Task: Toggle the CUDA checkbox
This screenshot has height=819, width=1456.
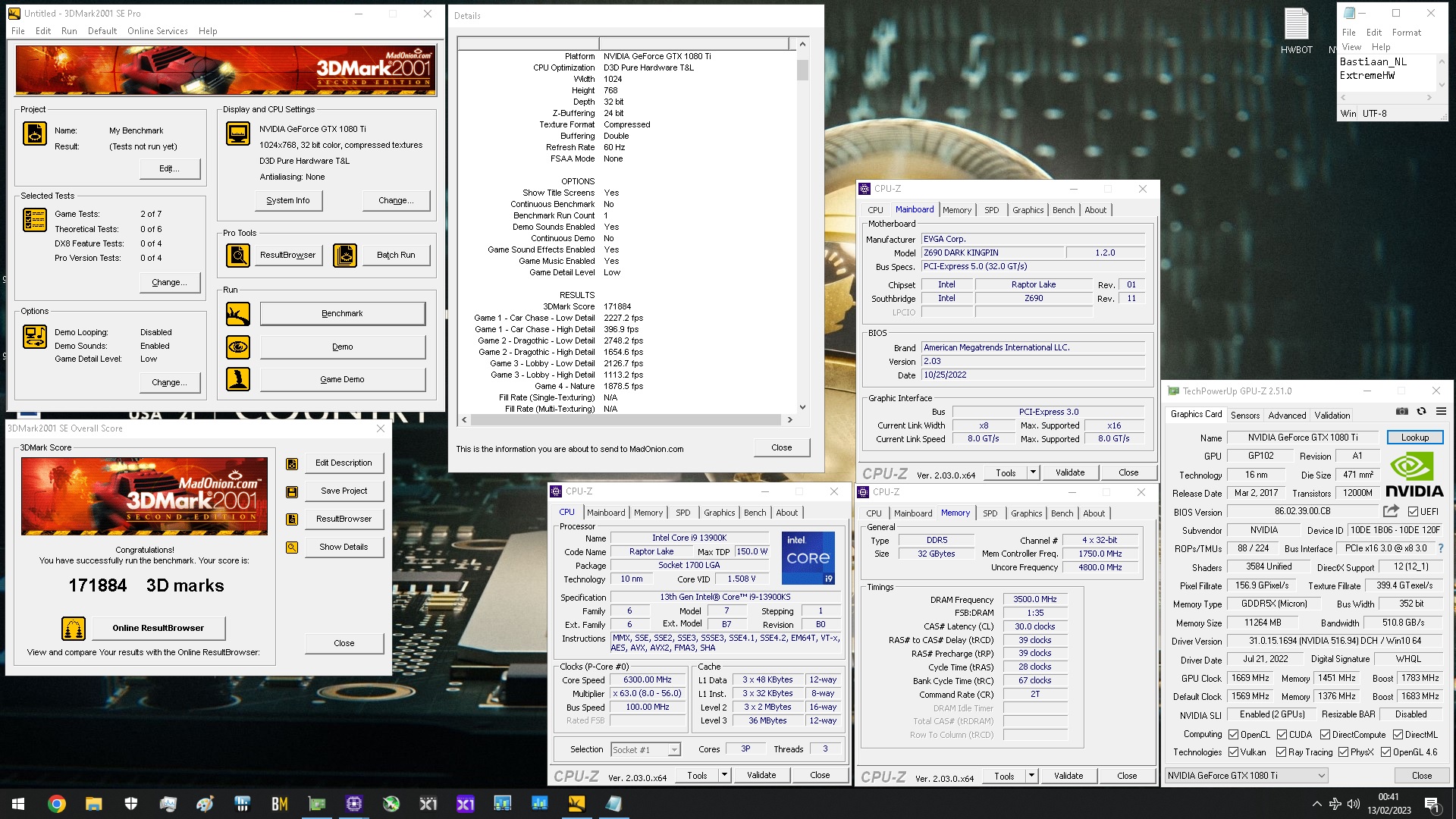Action: 1282,735
